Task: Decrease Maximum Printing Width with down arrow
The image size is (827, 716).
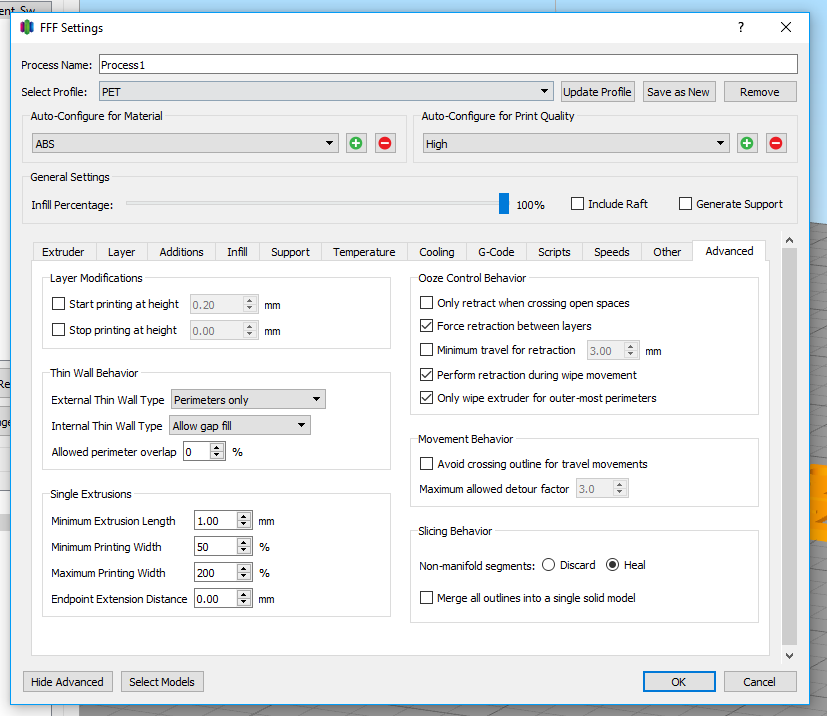Action: [244, 576]
